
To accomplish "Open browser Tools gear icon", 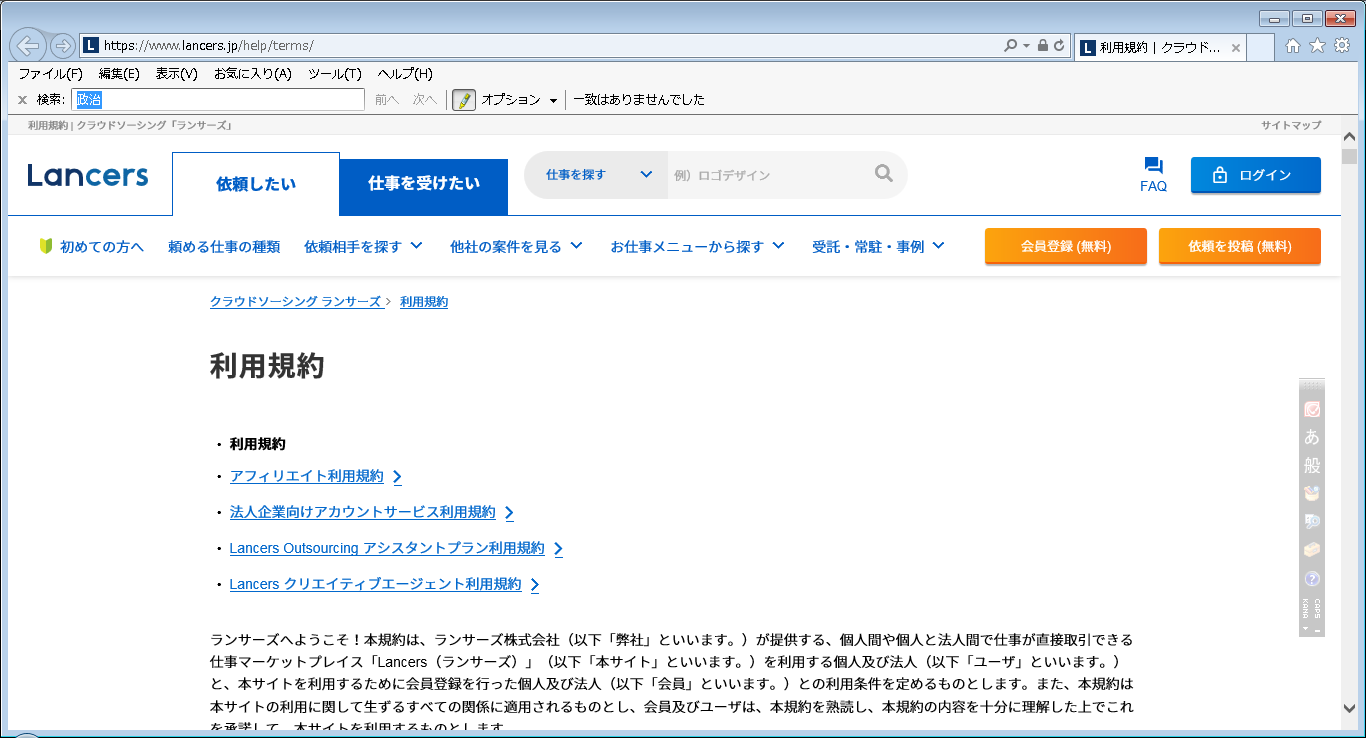I will click(1342, 46).
